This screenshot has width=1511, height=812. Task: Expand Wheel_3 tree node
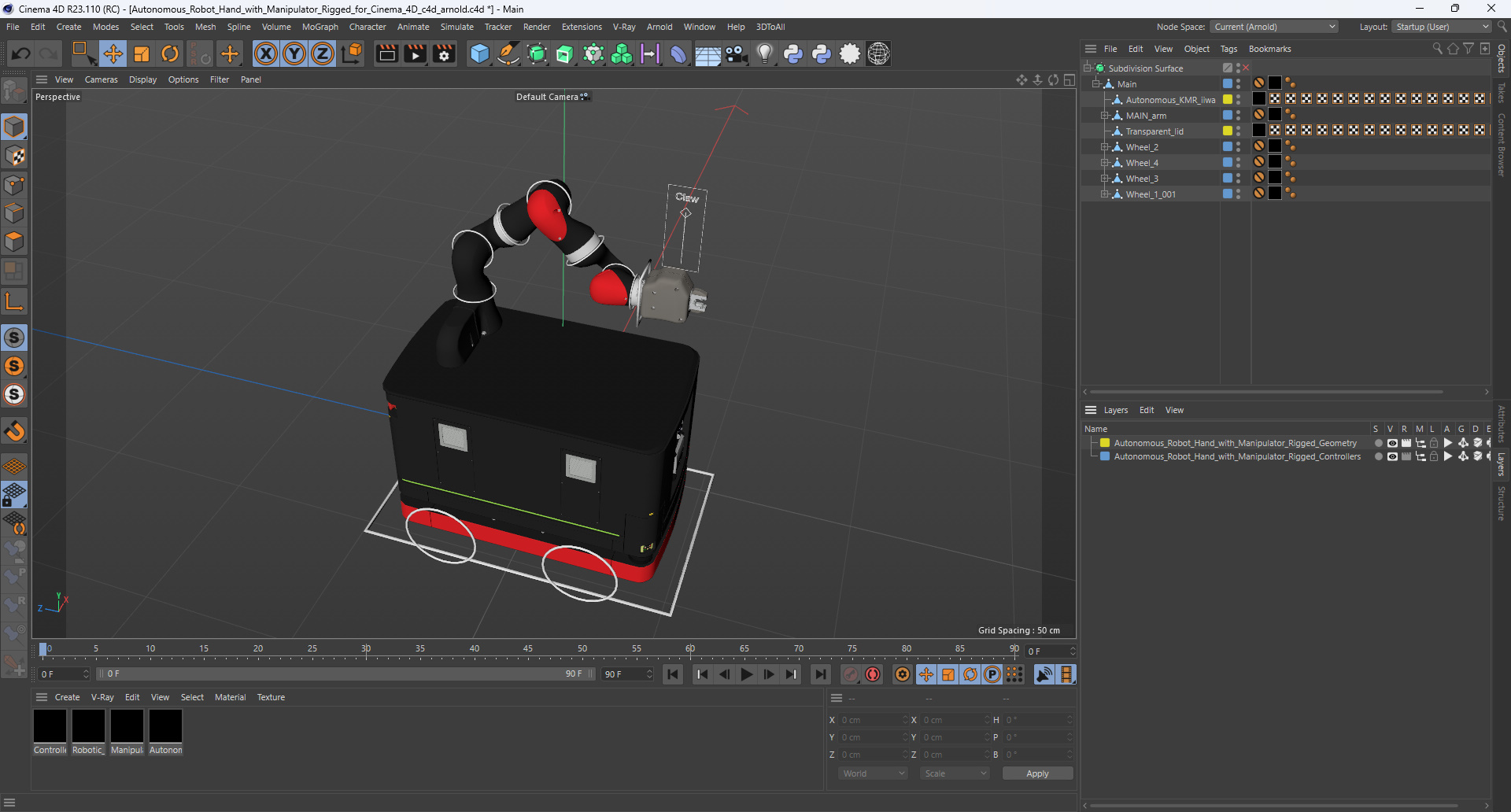point(1104,178)
